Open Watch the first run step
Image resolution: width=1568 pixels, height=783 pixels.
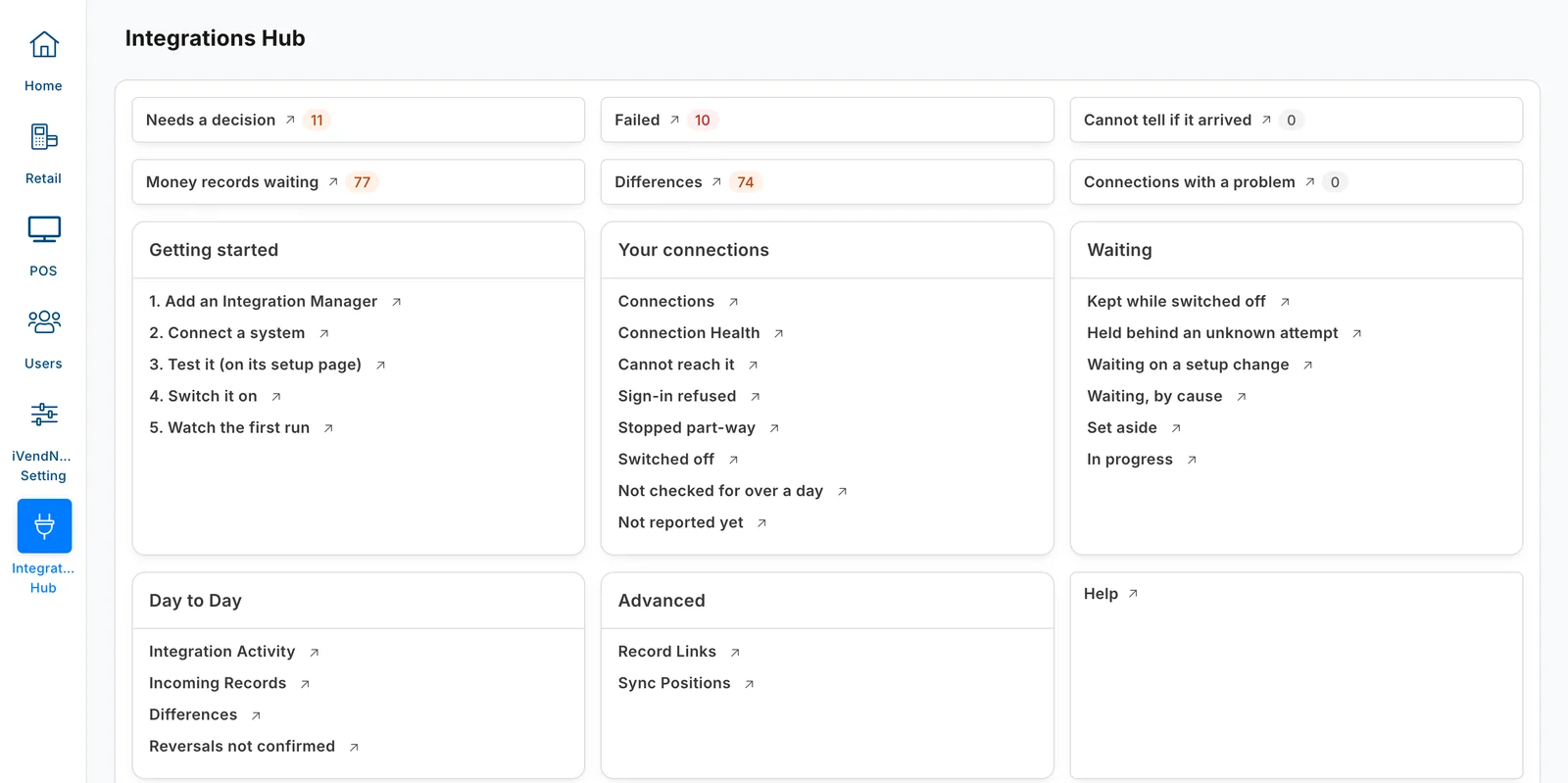tap(229, 428)
